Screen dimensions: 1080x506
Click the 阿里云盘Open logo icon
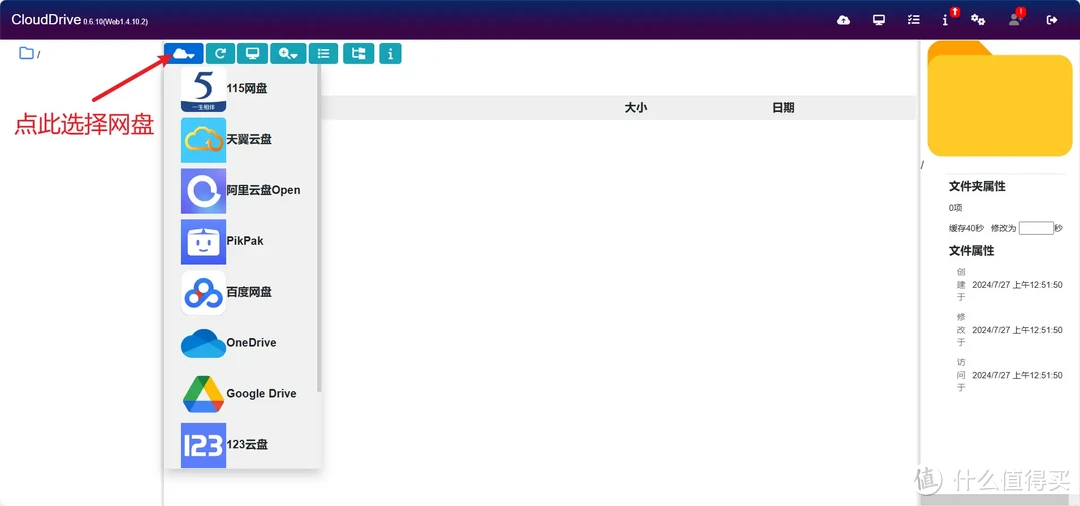tap(203, 191)
